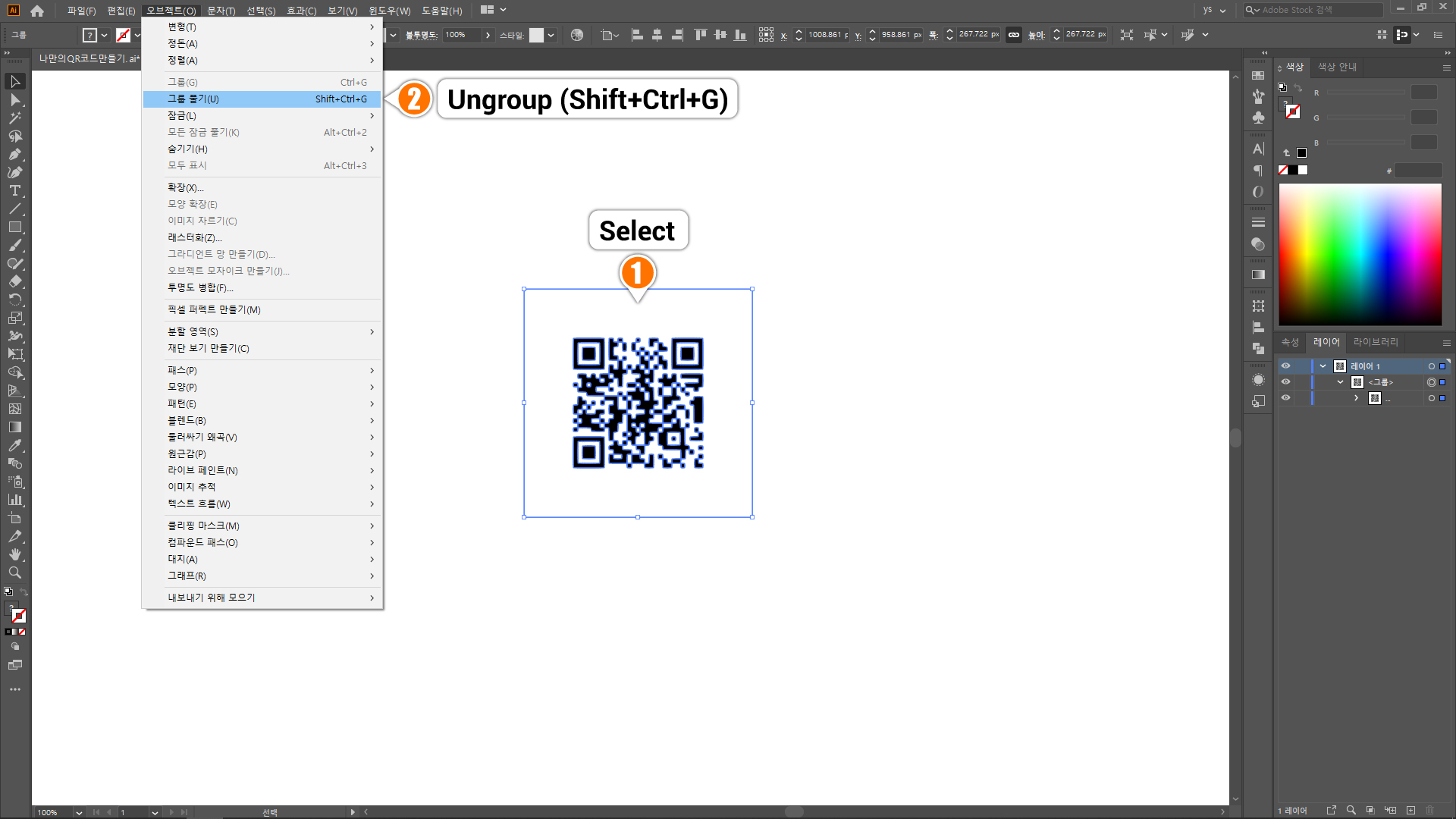Choose the Eyedropper tool
1456x819 pixels.
[15, 445]
